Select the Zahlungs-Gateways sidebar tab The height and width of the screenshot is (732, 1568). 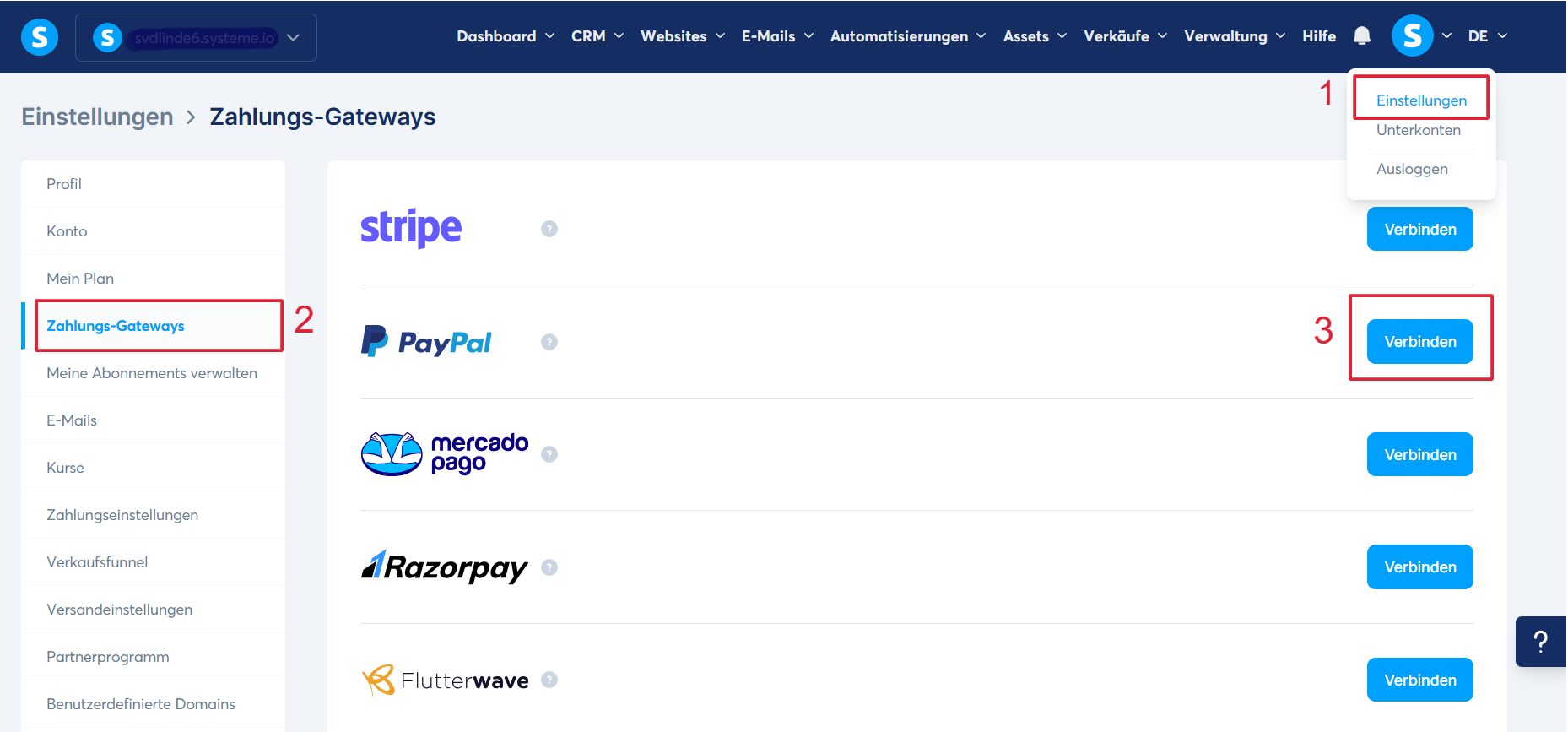154,326
